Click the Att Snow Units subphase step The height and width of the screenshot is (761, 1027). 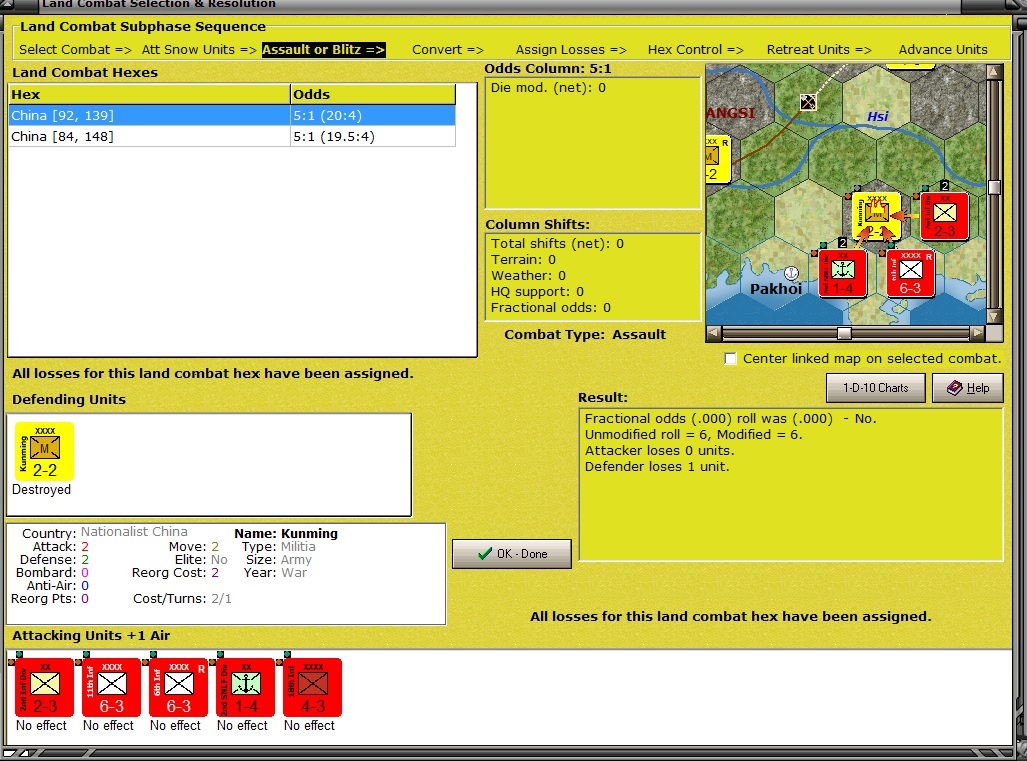[x=198, y=50]
